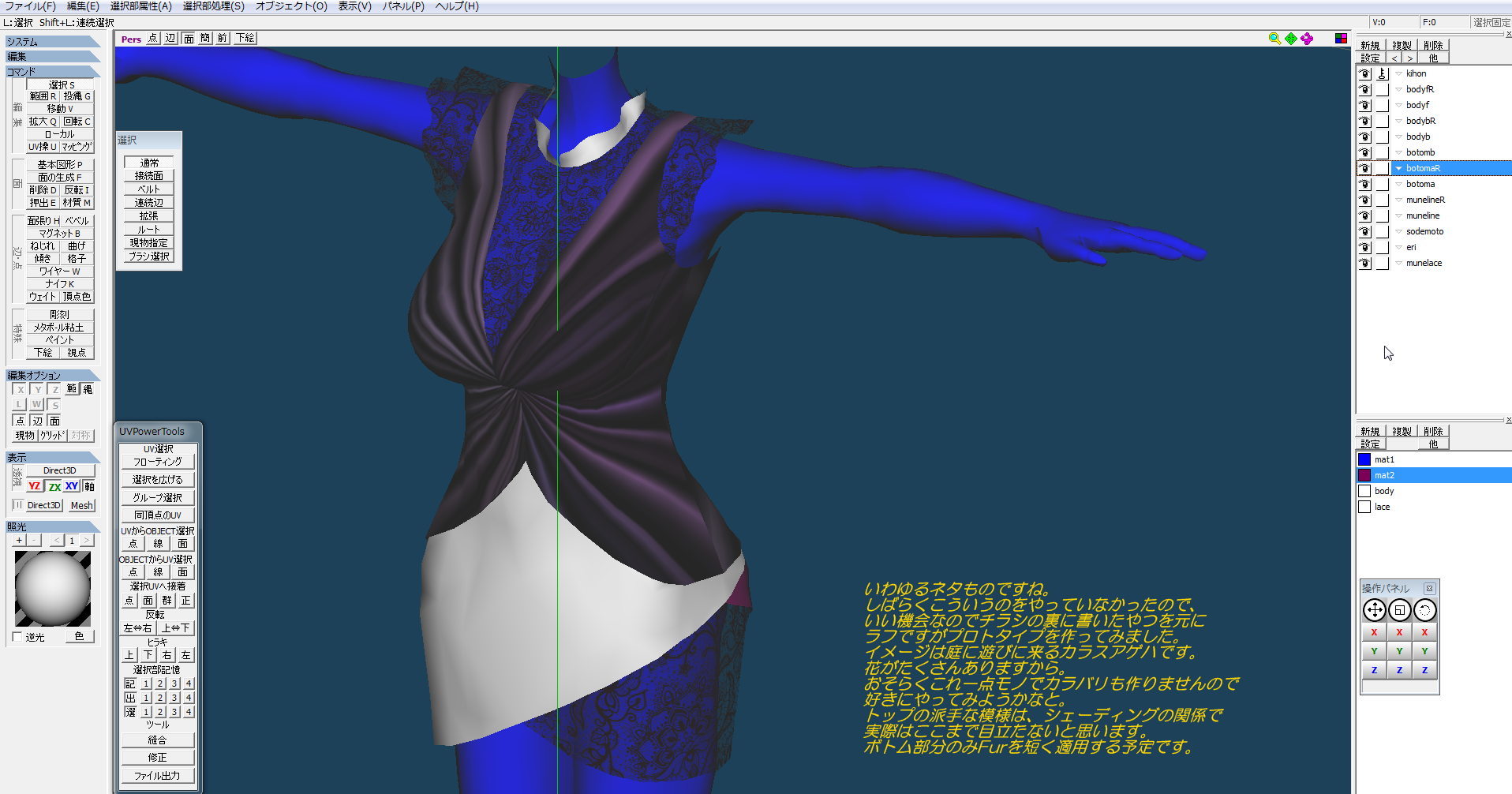Click the ファイル出力 button in UVPowerTools
Screen dimensions: 1512x794
(157, 776)
